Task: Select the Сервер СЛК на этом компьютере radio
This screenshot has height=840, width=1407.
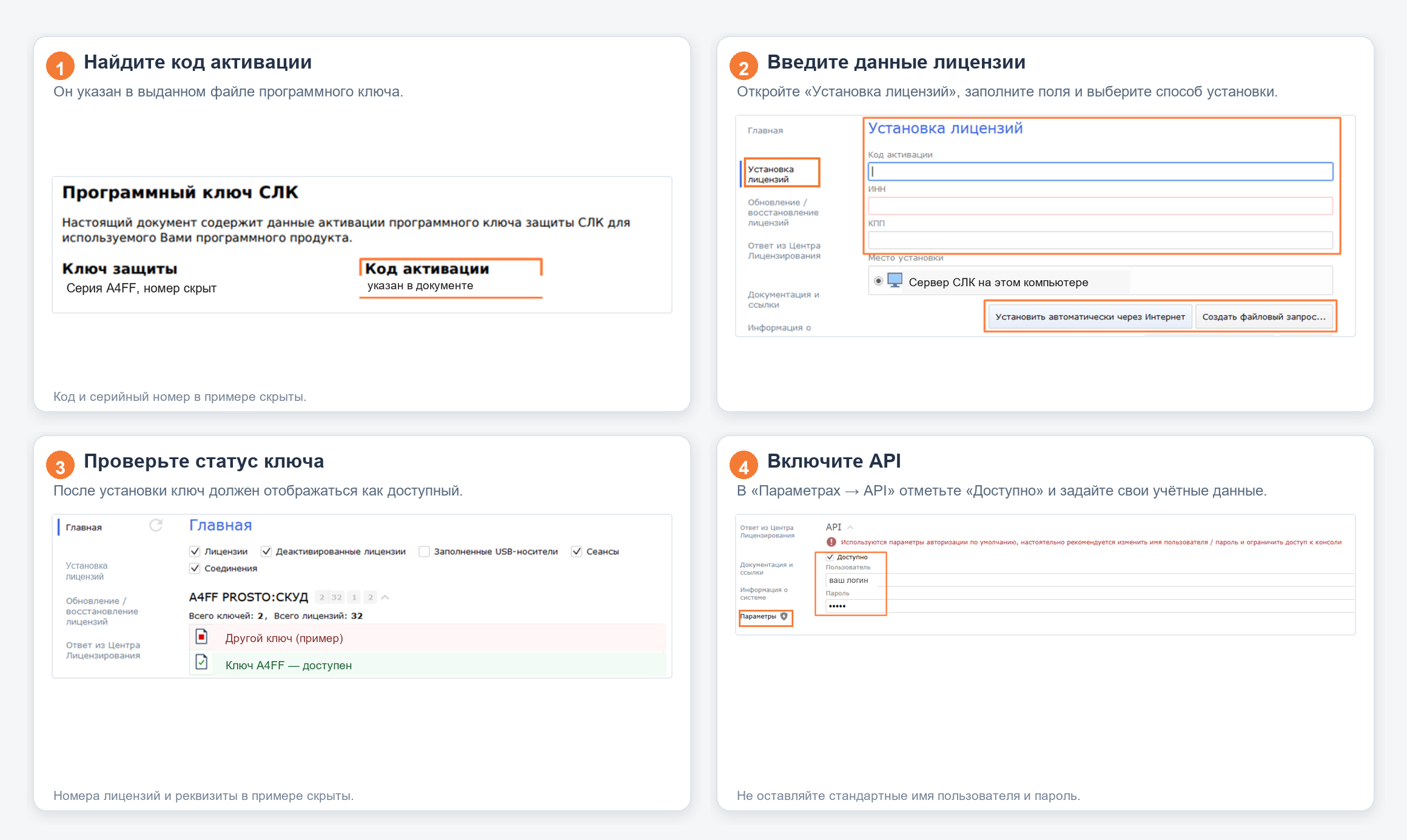Action: coord(878,281)
